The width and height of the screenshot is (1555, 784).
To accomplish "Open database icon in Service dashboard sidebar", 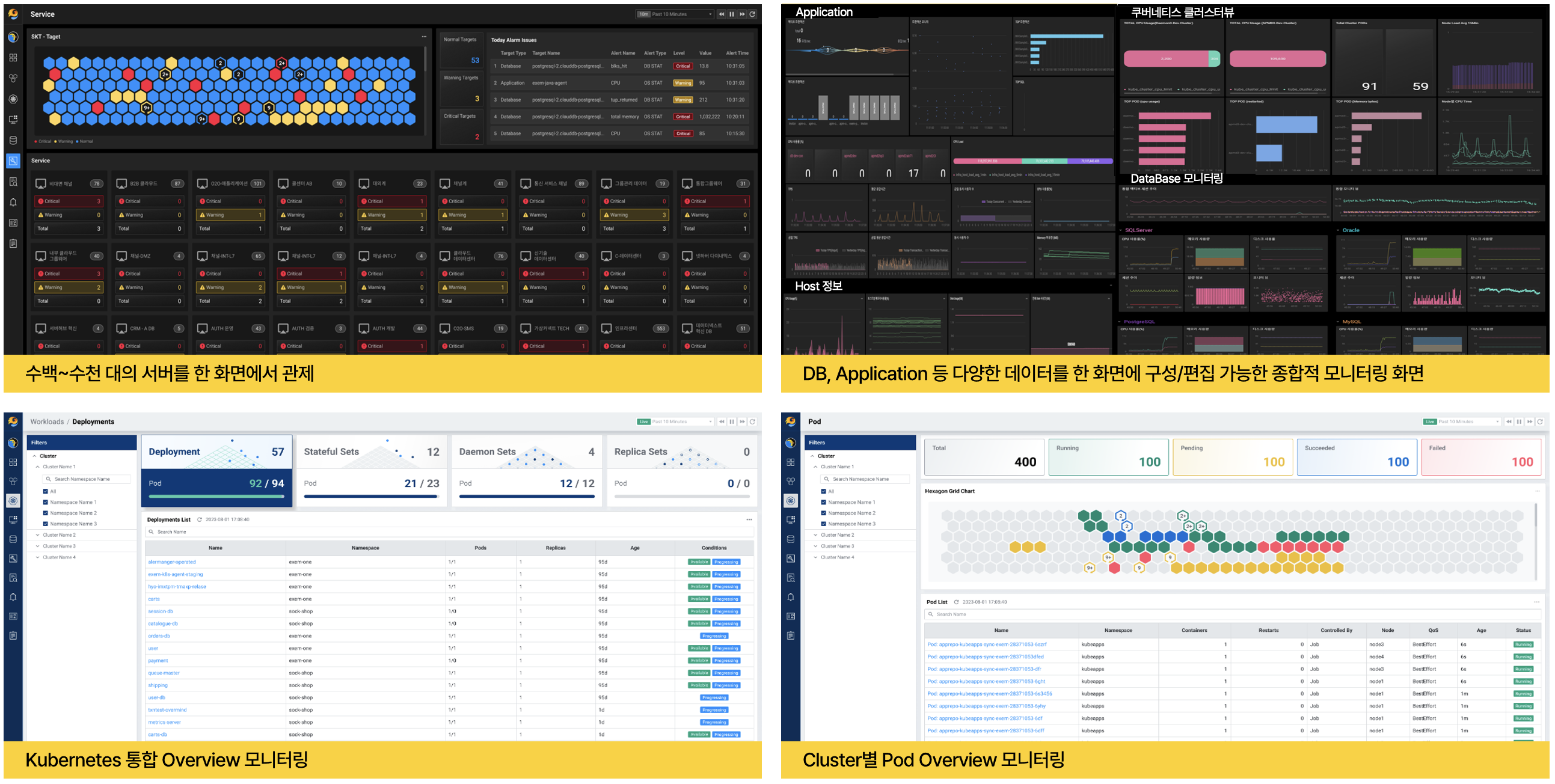I will pos(13,140).
